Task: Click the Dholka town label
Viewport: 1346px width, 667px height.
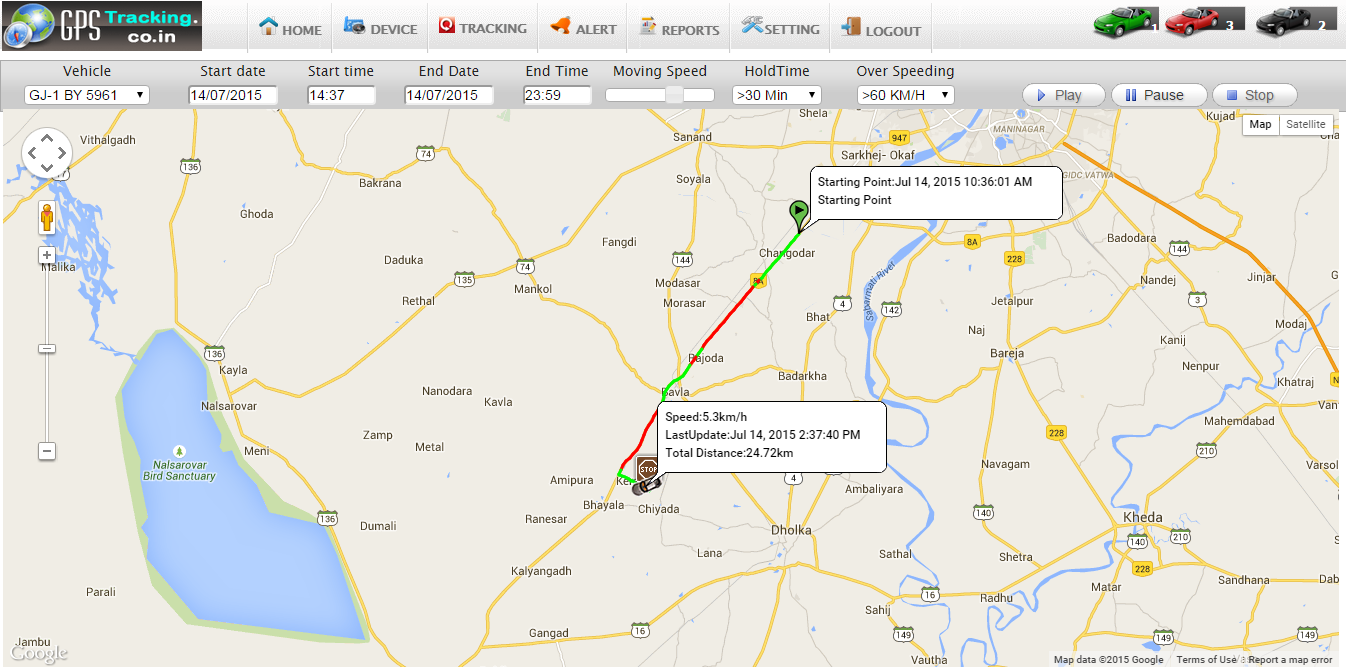Action: tap(791, 529)
